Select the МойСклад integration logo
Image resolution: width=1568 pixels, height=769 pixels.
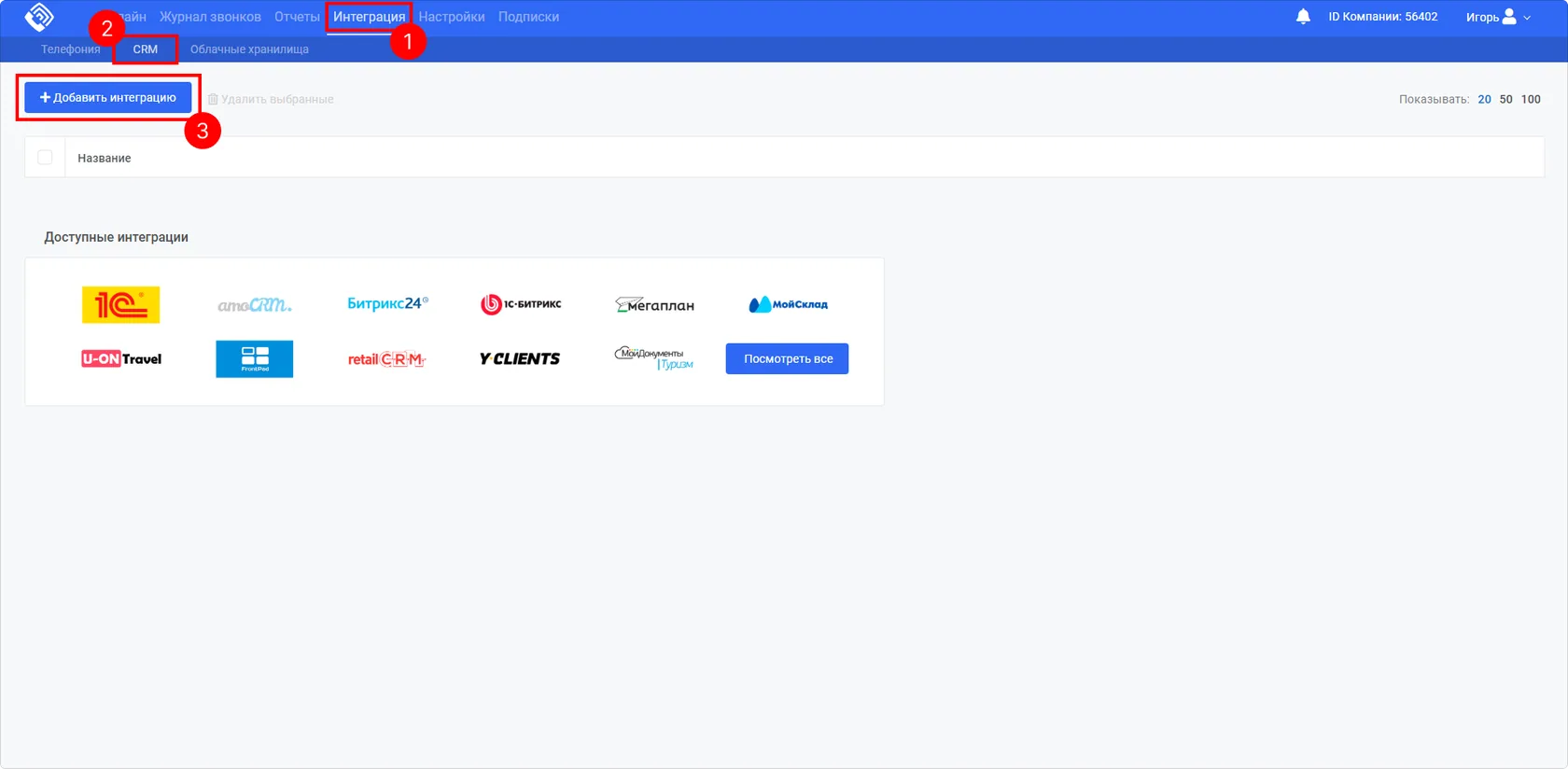pos(788,304)
